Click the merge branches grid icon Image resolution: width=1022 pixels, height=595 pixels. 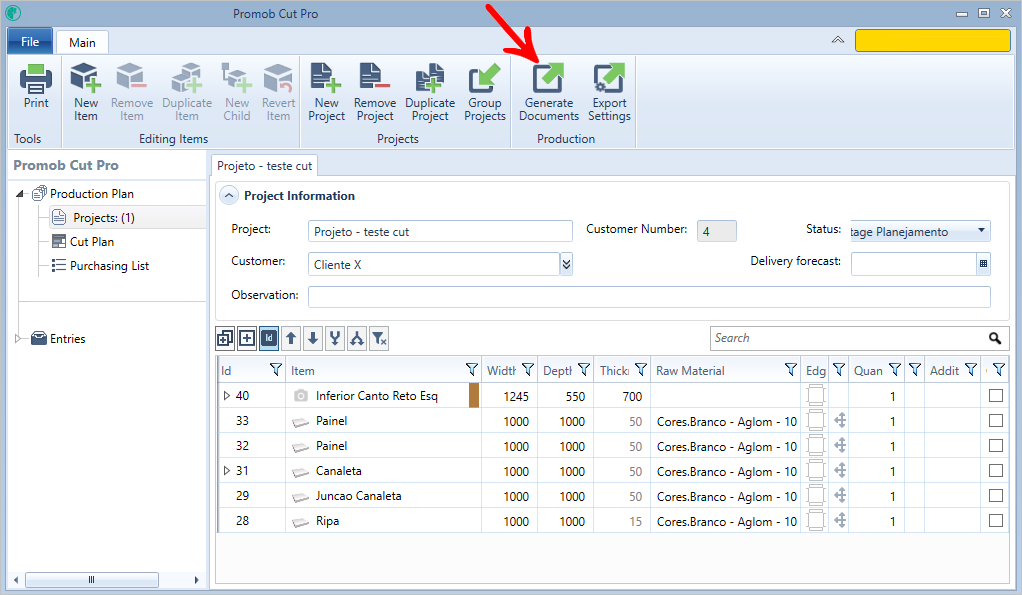(x=335, y=338)
